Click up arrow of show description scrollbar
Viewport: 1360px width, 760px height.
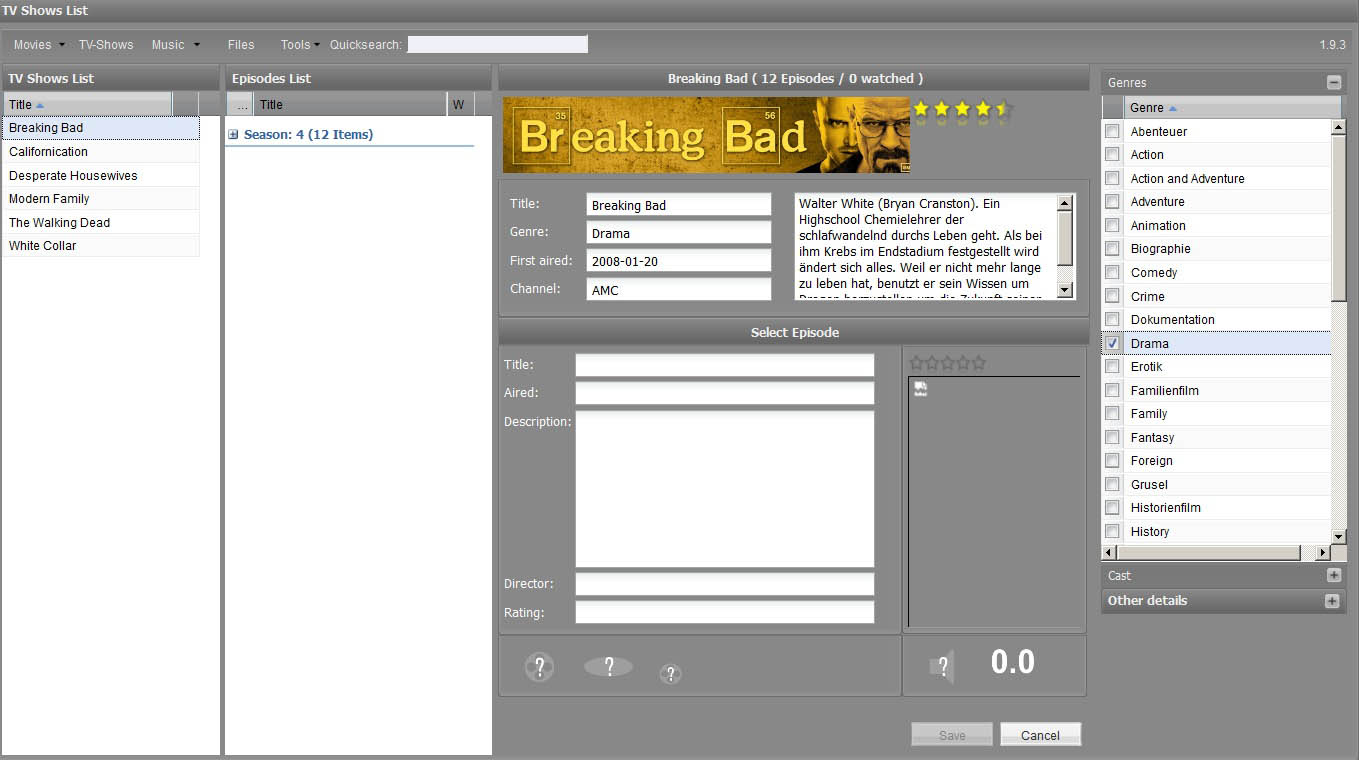[x=1065, y=203]
